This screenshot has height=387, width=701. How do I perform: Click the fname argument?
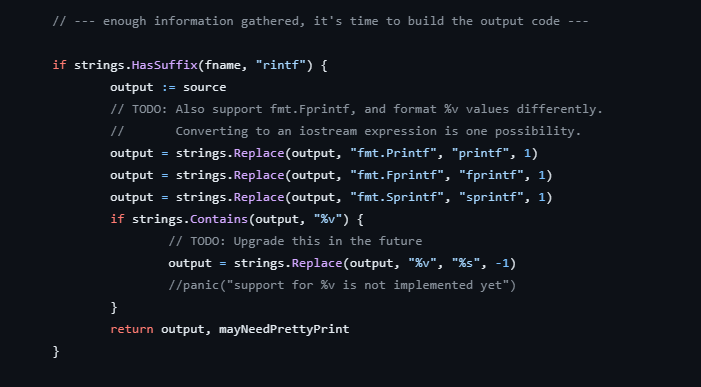[223, 65]
